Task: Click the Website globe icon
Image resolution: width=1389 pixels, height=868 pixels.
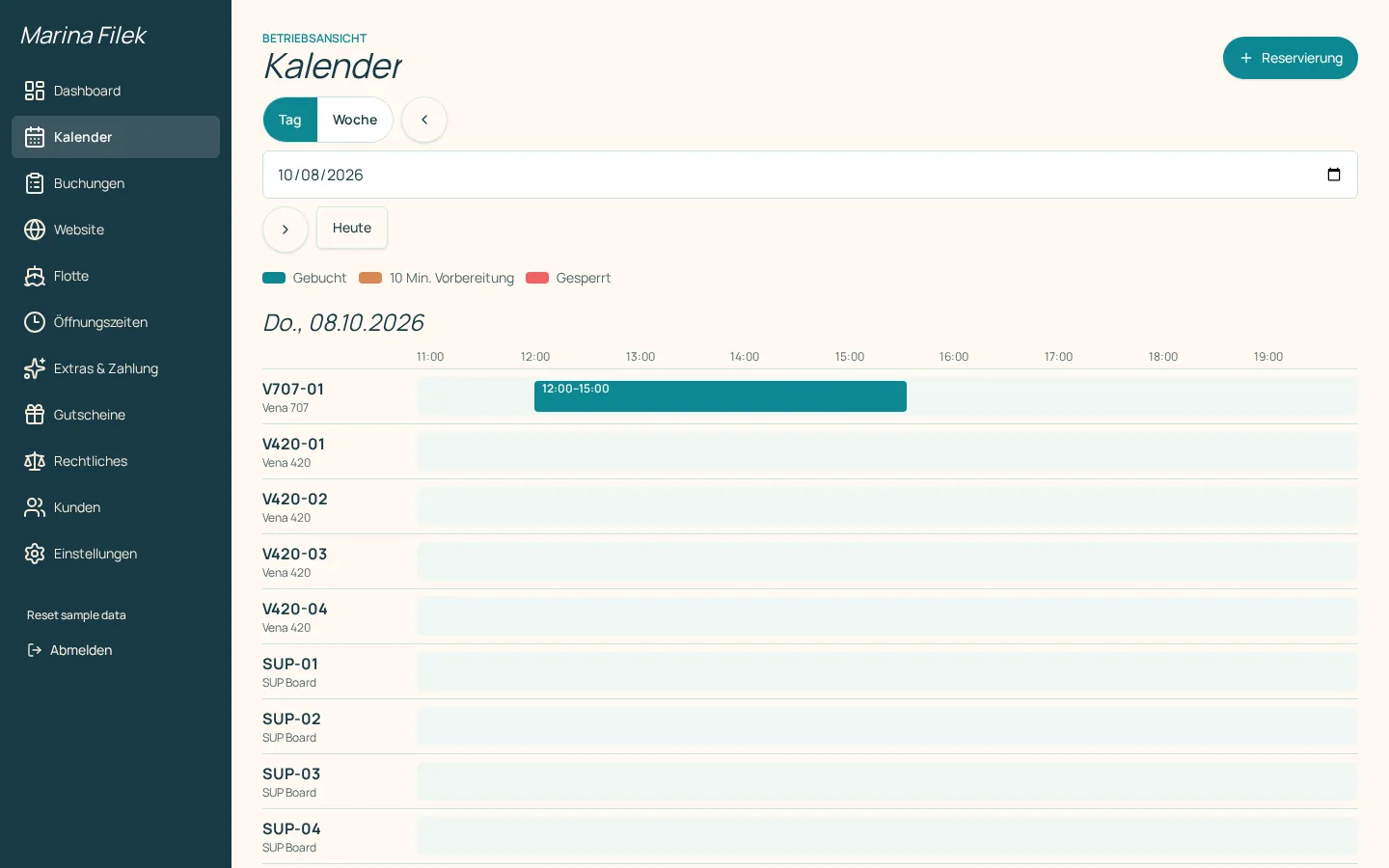Action: pyautogui.click(x=35, y=230)
